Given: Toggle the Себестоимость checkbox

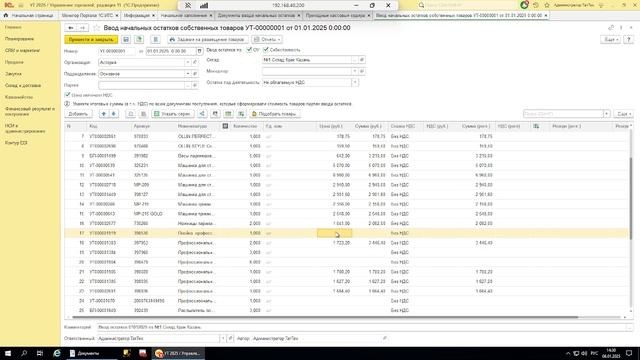Looking at the screenshot, I should (x=266, y=49).
